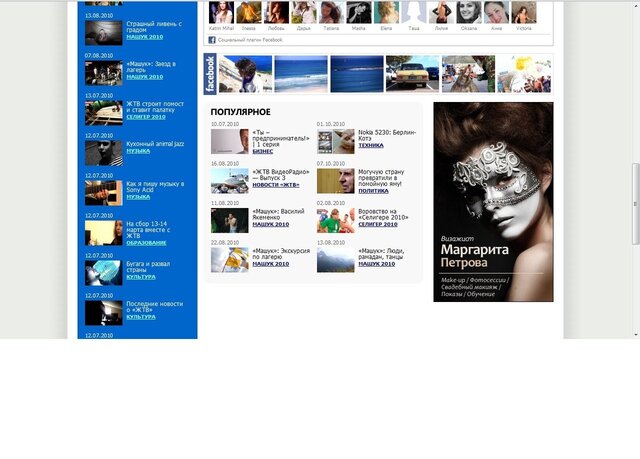640x459 pixels.
Task: Open Воровство на «Селигере 2010» article
Action: [x=383, y=215]
